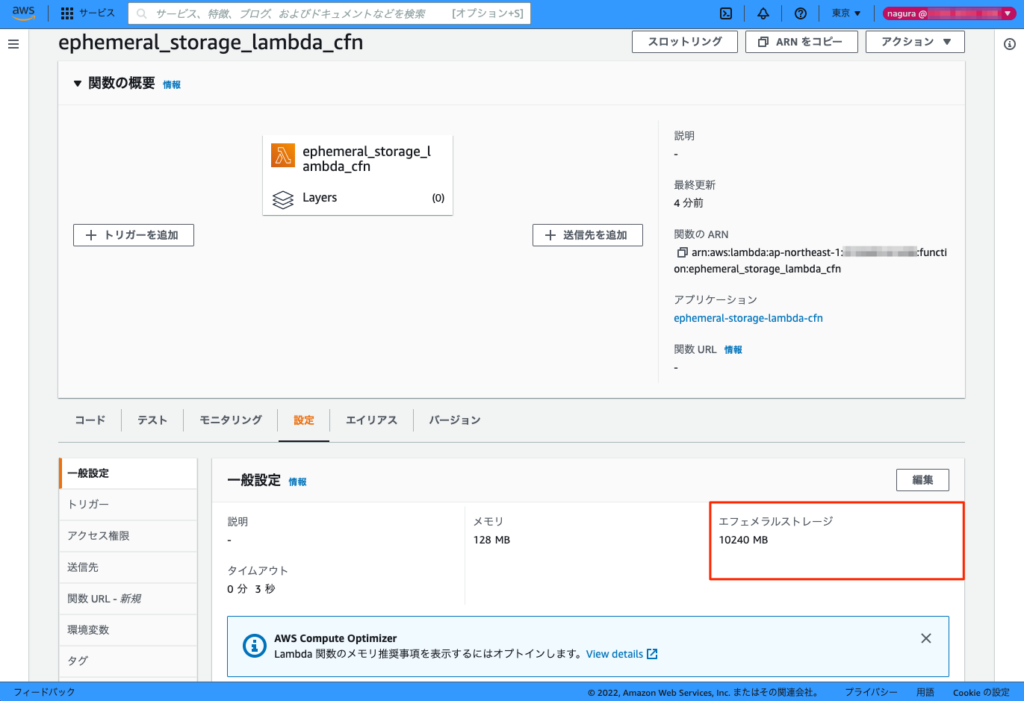Open 情報 link beside 関数の概要

click(x=171, y=84)
